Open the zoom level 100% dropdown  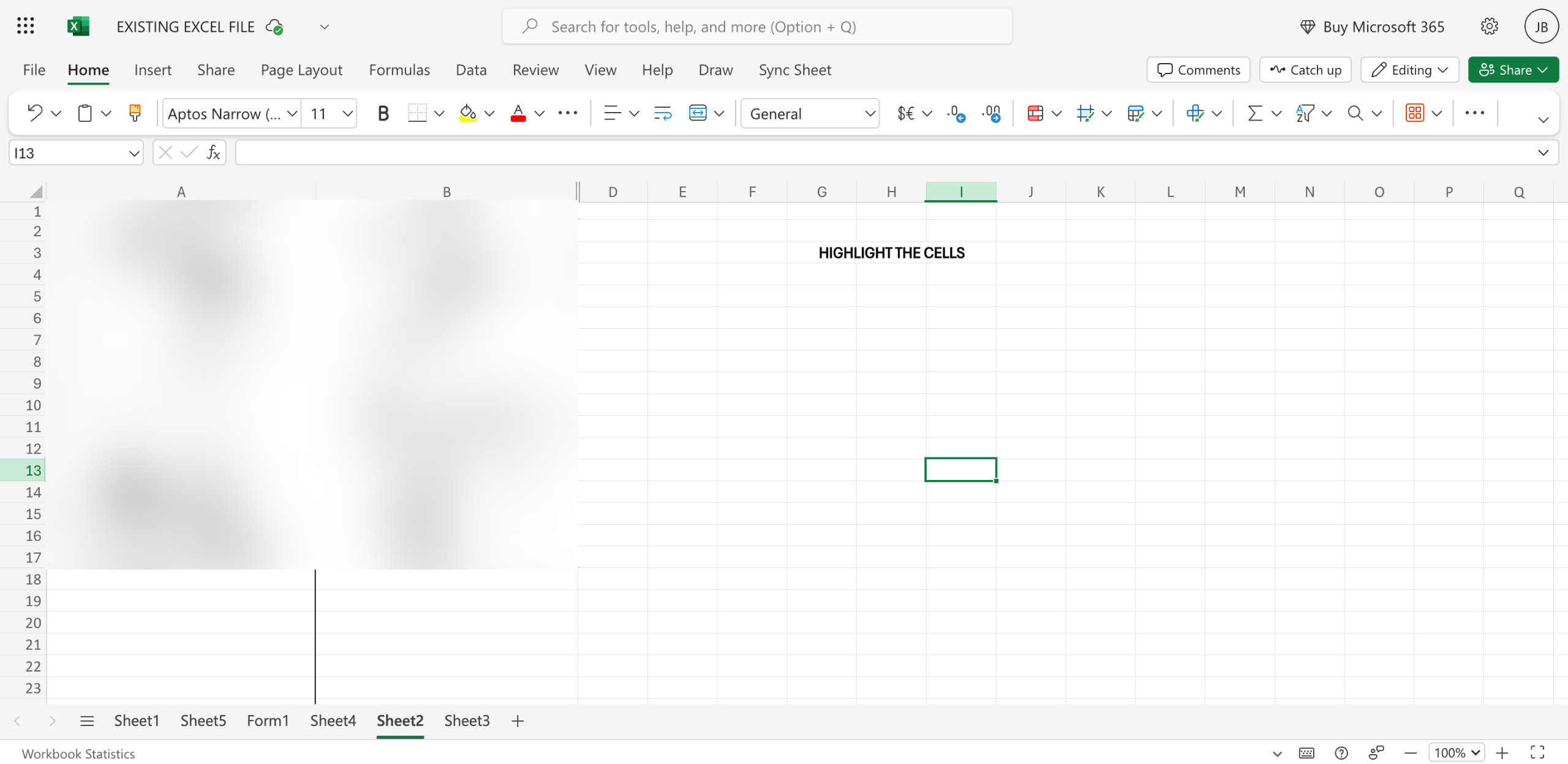point(1457,752)
